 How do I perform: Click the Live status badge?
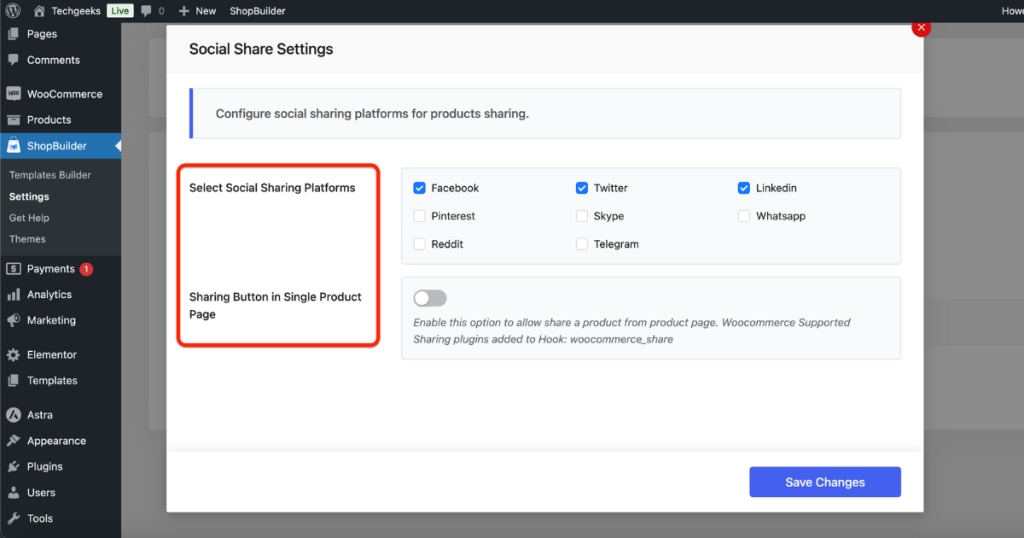coord(120,10)
